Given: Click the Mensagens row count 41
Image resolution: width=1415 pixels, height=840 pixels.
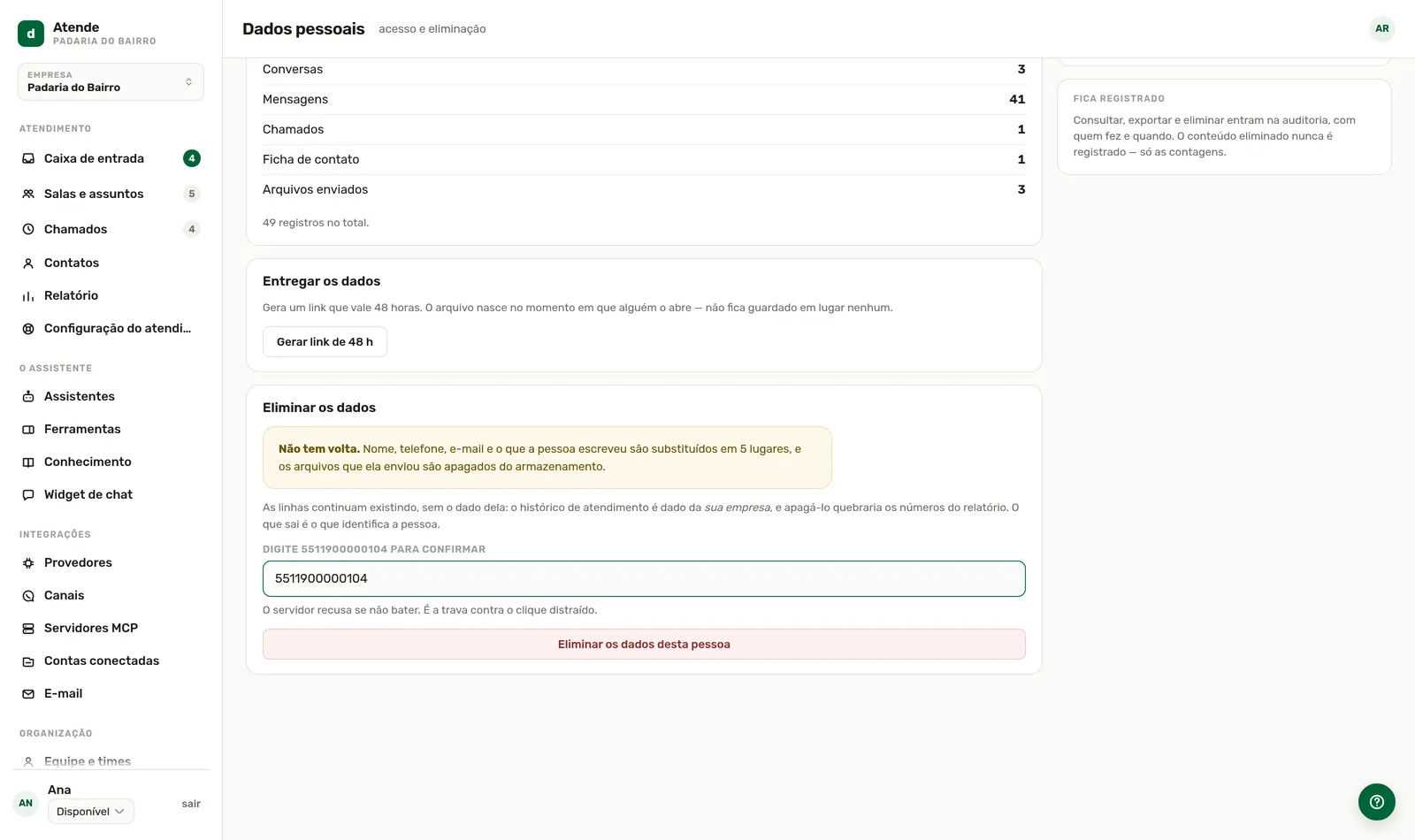Looking at the screenshot, I should pos(1017,99).
